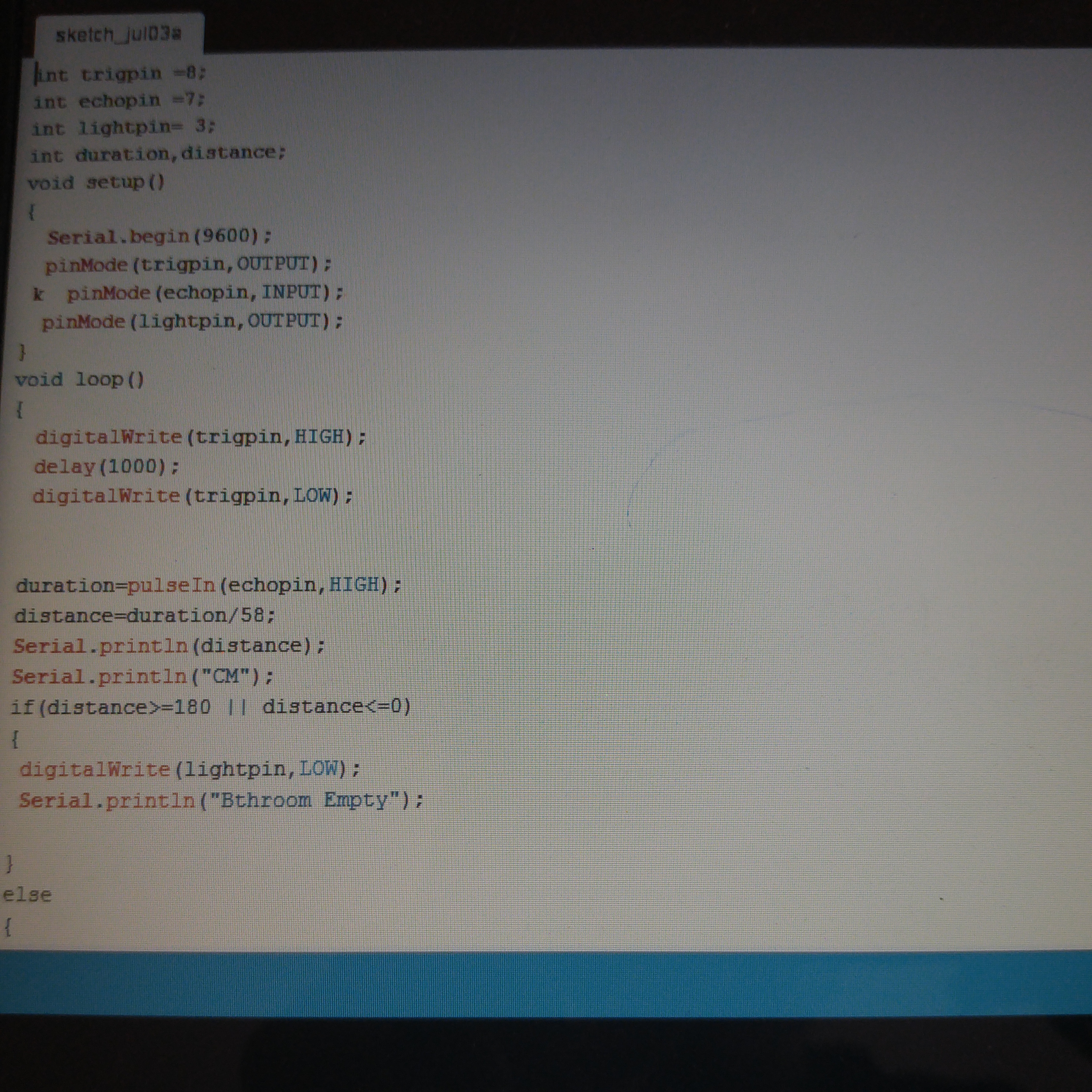1092x1092 pixels.
Task: Click the 'void loop()' line
Action: click(x=80, y=379)
